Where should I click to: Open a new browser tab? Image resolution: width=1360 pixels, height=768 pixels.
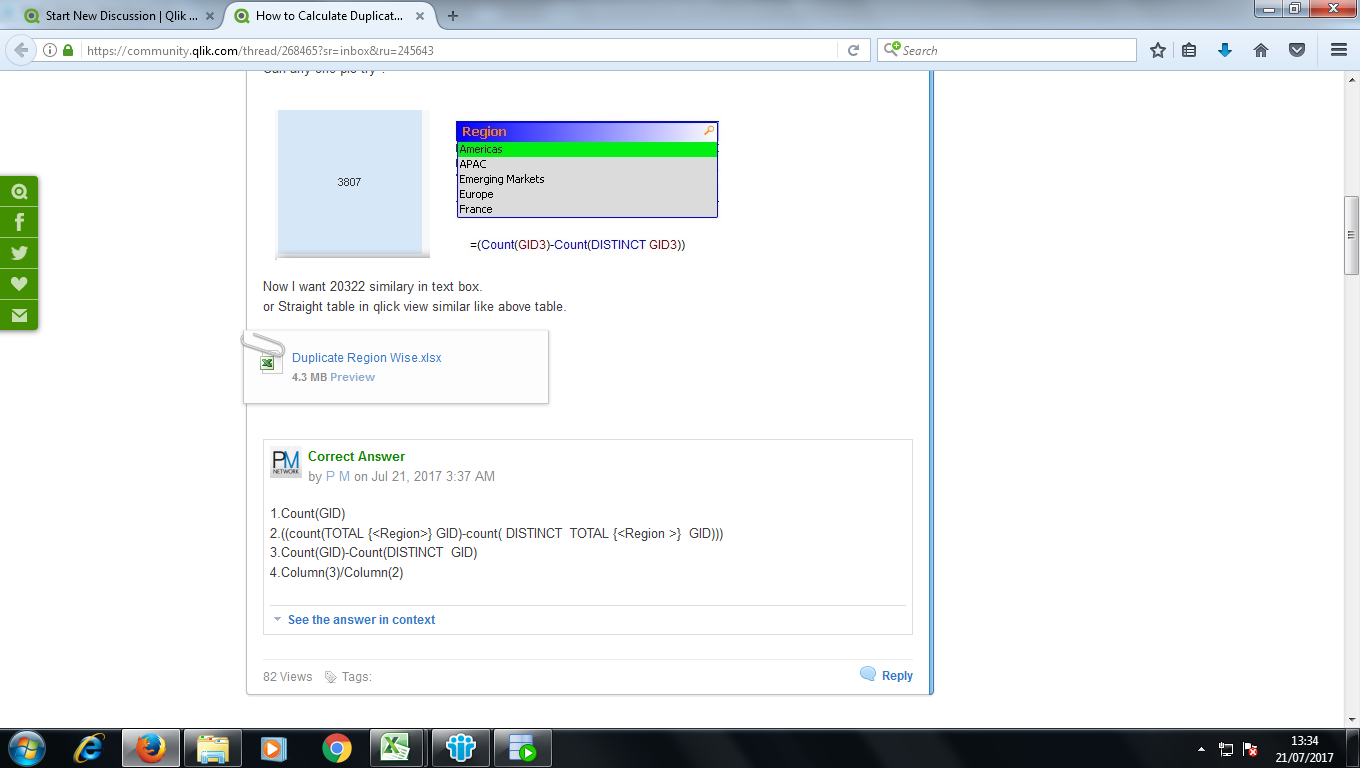coord(453,16)
